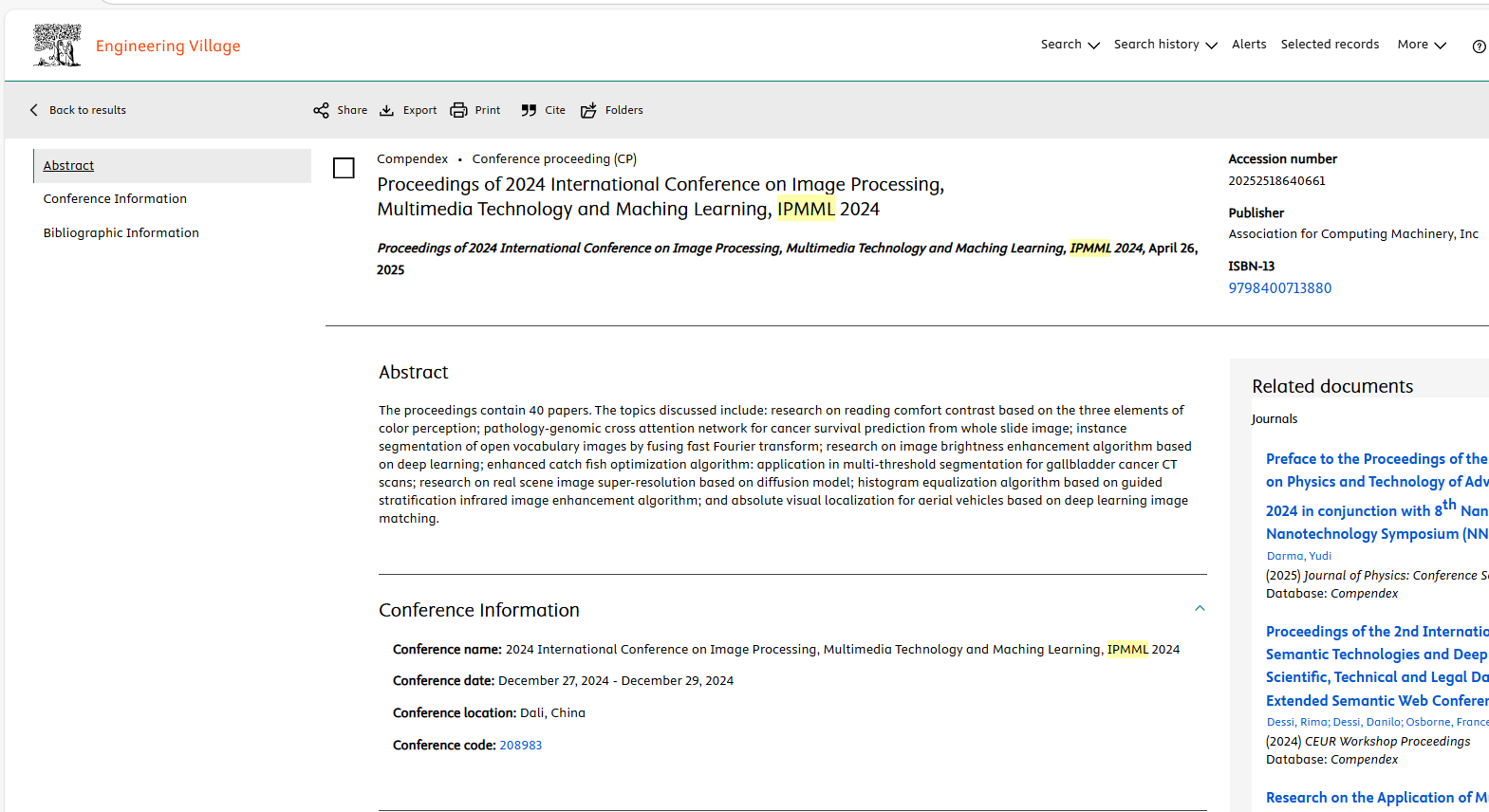Open author link Dessi, Rima
1489x812 pixels.
(1297, 722)
